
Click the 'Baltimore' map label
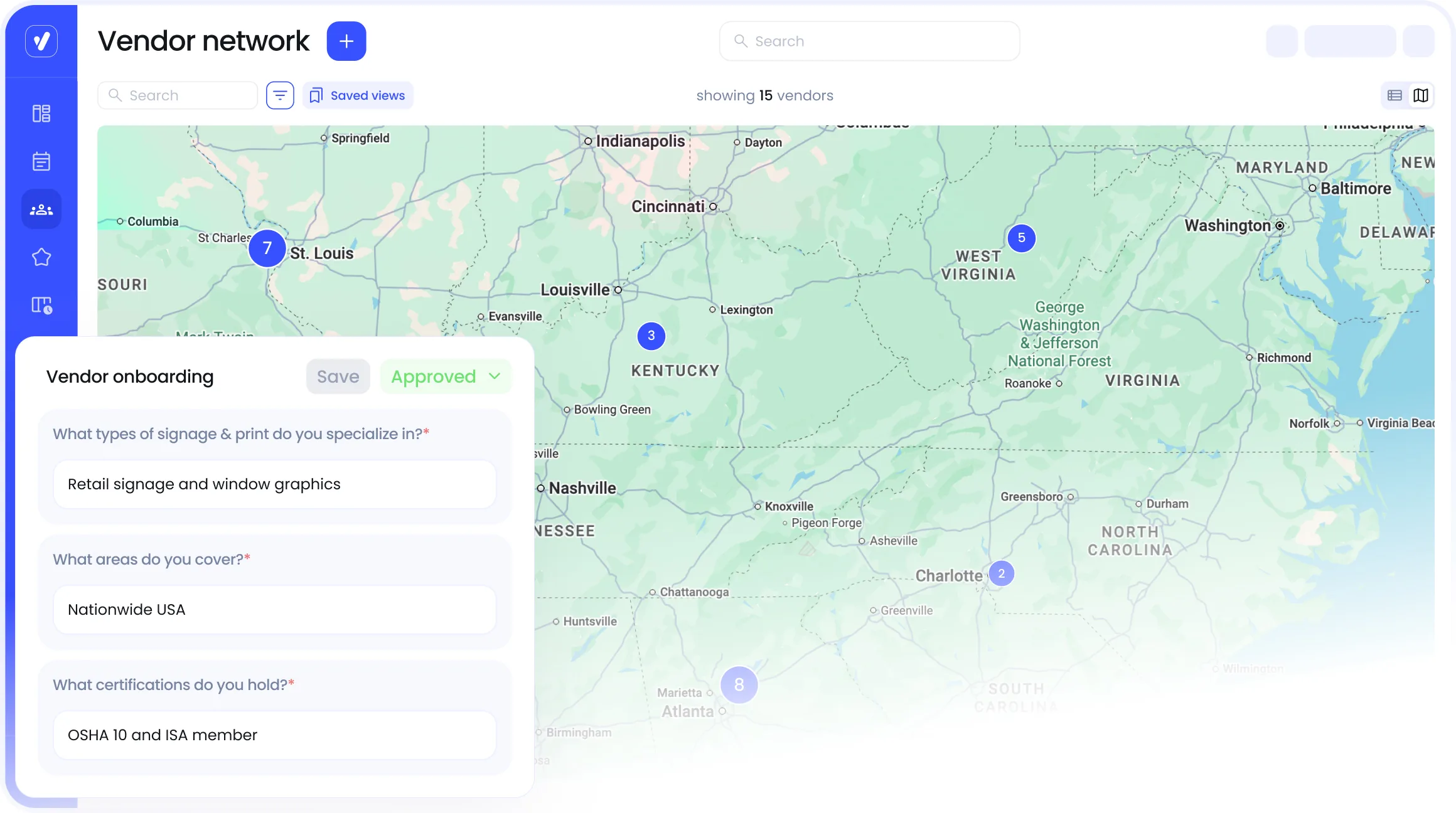pos(1356,188)
